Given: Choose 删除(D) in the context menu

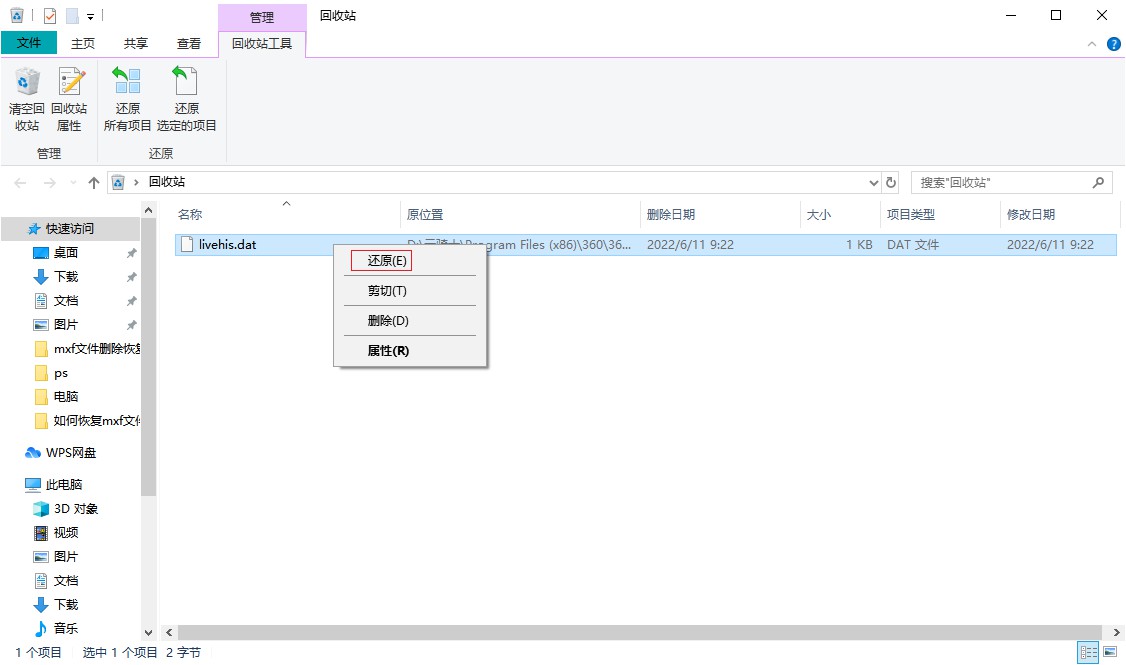Looking at the screenshot, I should [388, 321].
